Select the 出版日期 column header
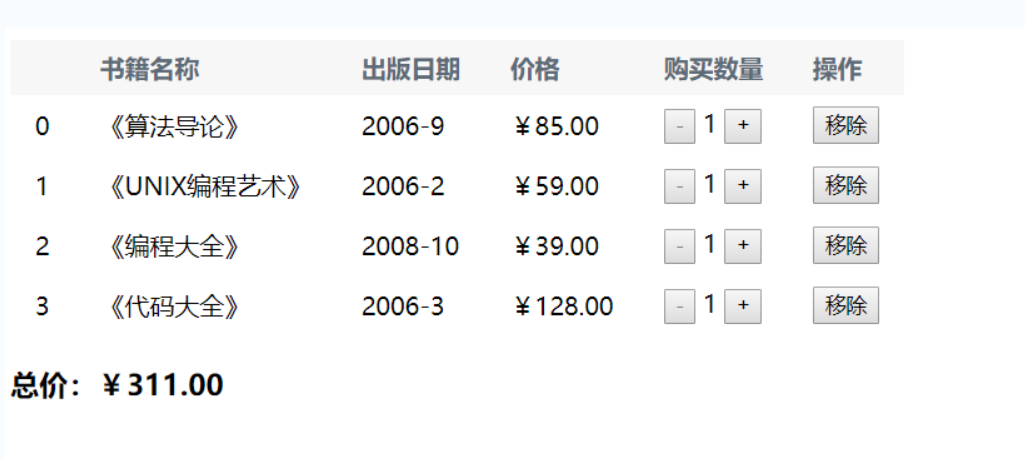The height and width of the screenshot is (460, 1025). [411, 69]
